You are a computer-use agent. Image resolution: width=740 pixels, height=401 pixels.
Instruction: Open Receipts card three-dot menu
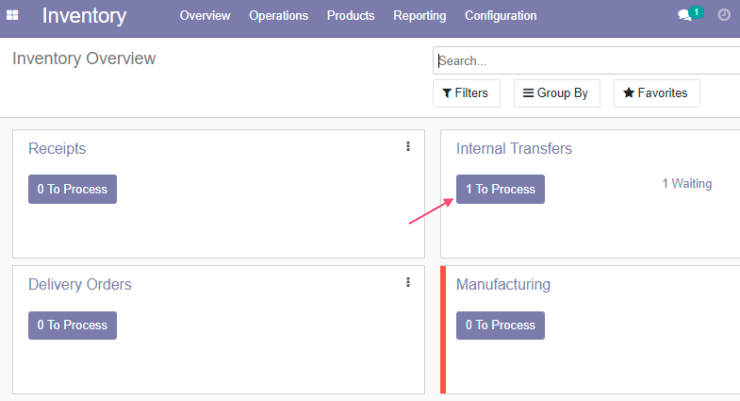point(408,147)
